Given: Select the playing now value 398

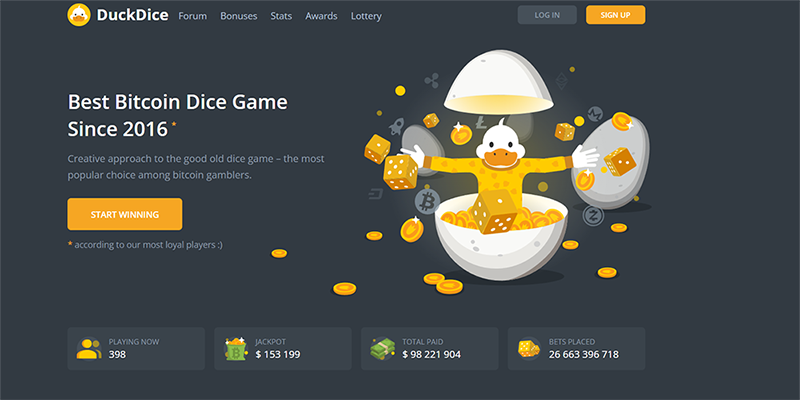Looking at the screenshot, I should point(117,354).
